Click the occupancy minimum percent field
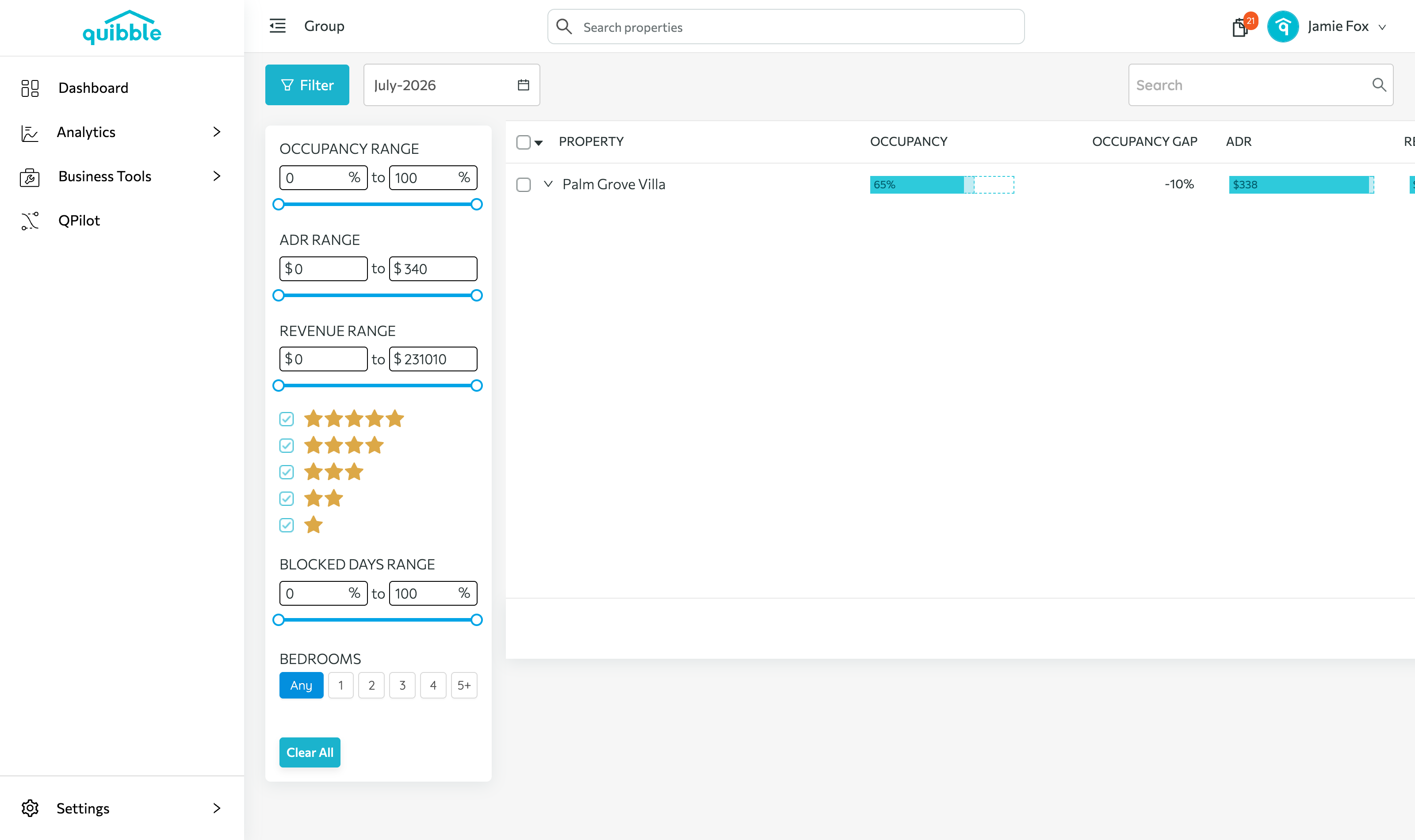 coord(323,178)
